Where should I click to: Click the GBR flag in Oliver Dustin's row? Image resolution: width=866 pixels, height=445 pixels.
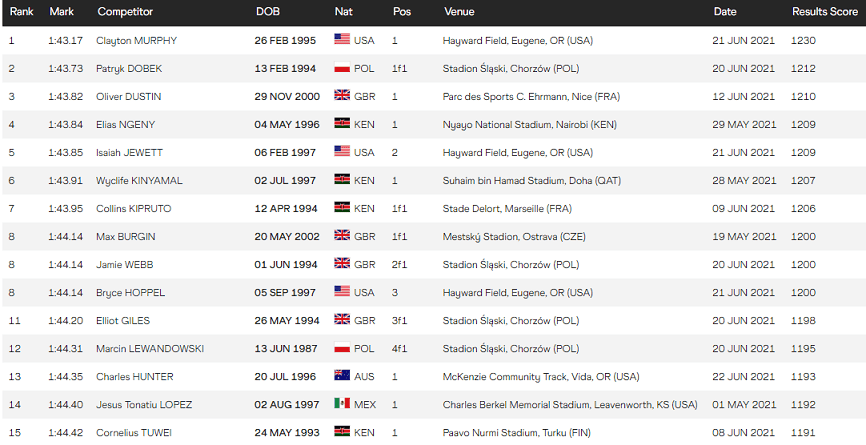[342, 96]
